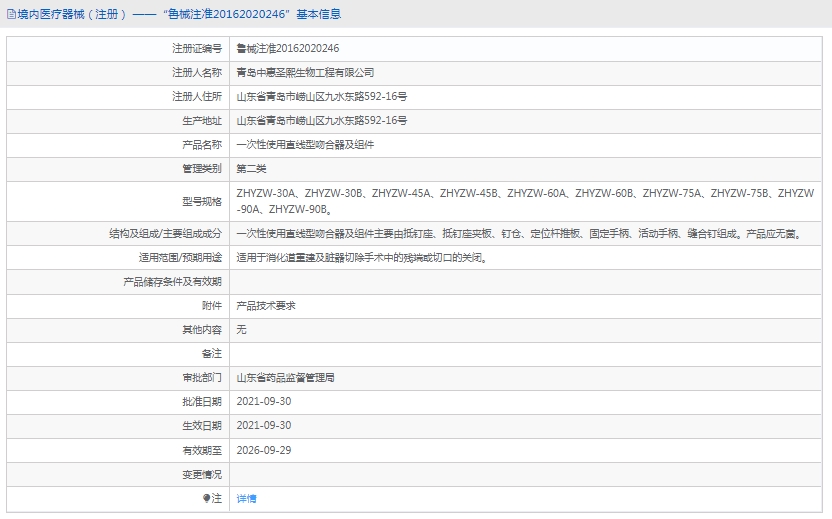Open the 详情 link

pyautogui.click(x=246, y=498)
